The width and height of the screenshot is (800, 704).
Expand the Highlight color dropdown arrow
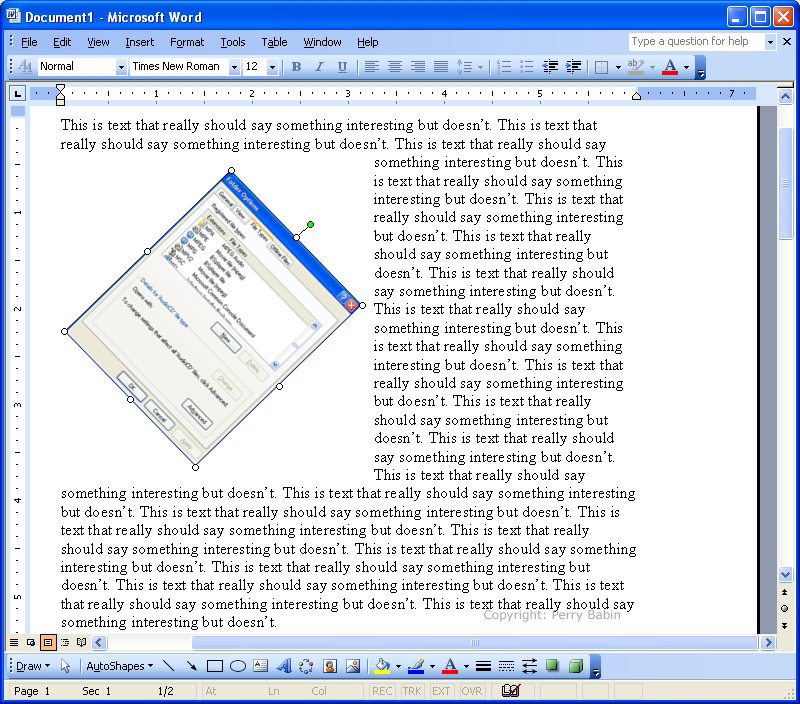[653, 67]
